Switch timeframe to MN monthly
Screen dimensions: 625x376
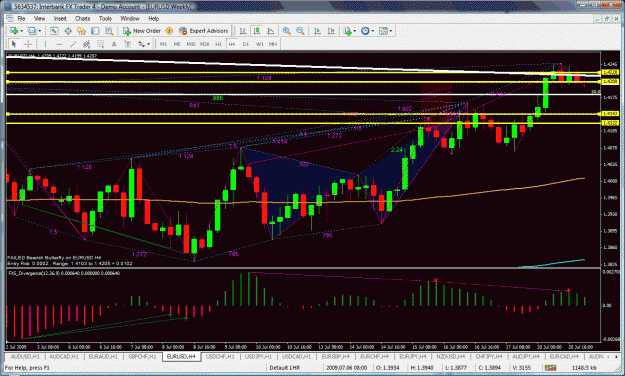[x=273, y=44]
